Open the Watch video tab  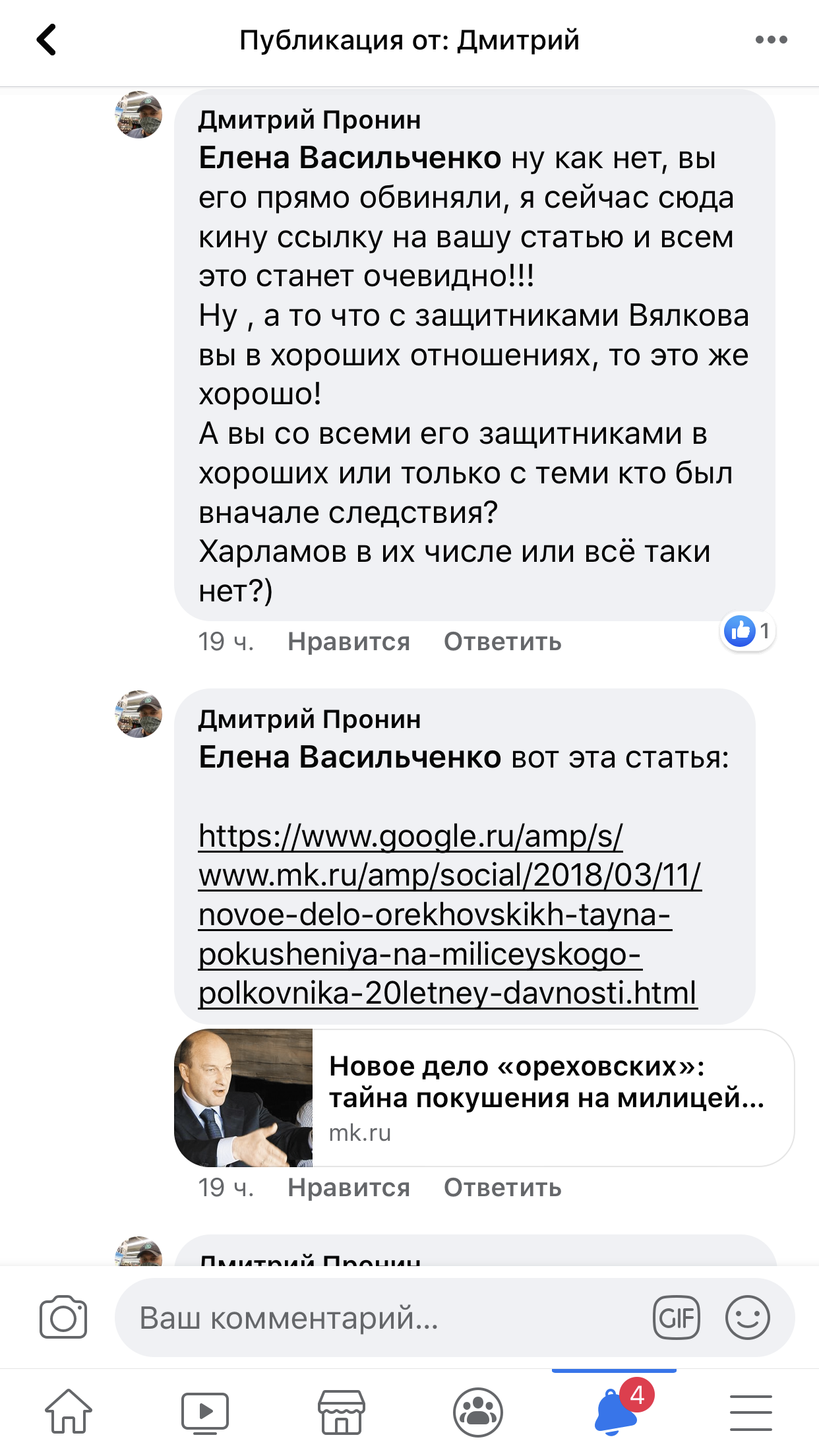tap(205, 1412)
